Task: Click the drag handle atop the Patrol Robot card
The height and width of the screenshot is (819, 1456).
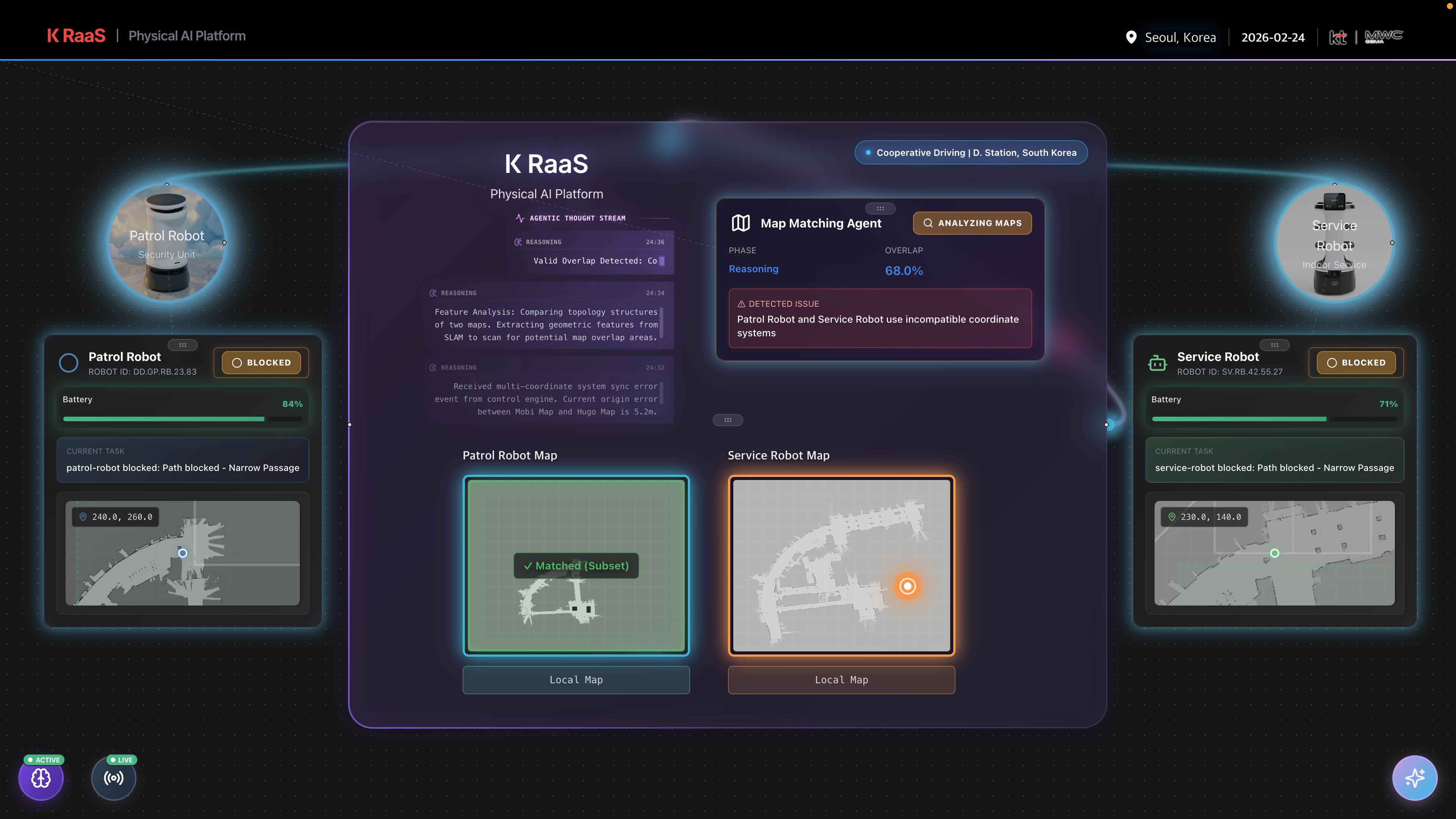Action: [182, 345]
